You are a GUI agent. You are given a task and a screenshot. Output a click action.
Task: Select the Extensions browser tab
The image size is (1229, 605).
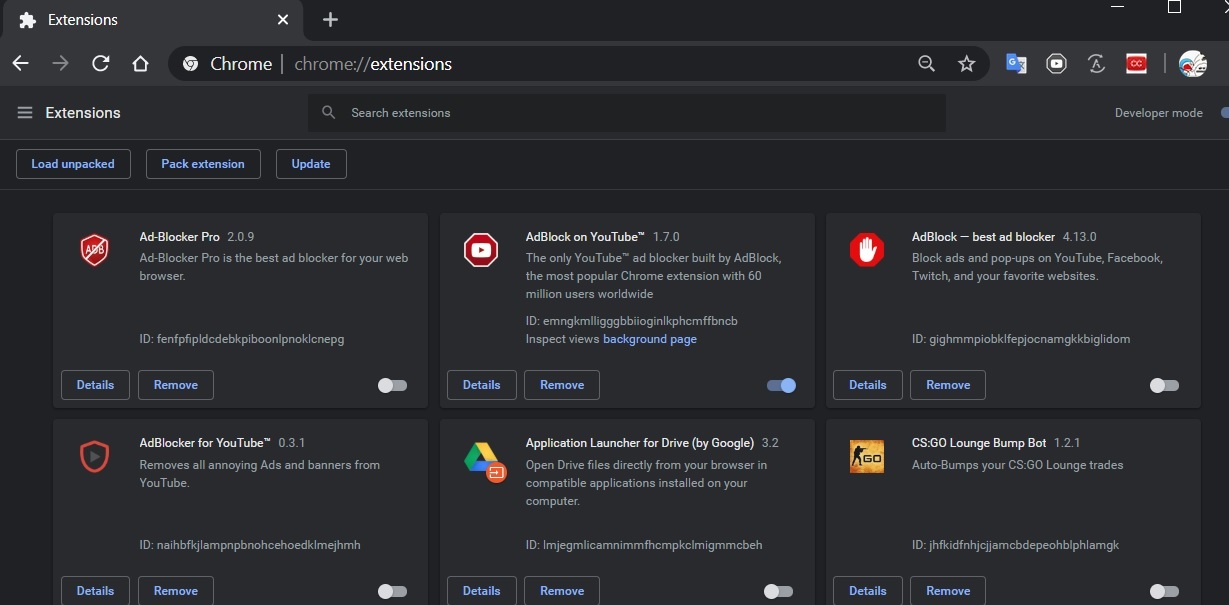click(150, 20)
